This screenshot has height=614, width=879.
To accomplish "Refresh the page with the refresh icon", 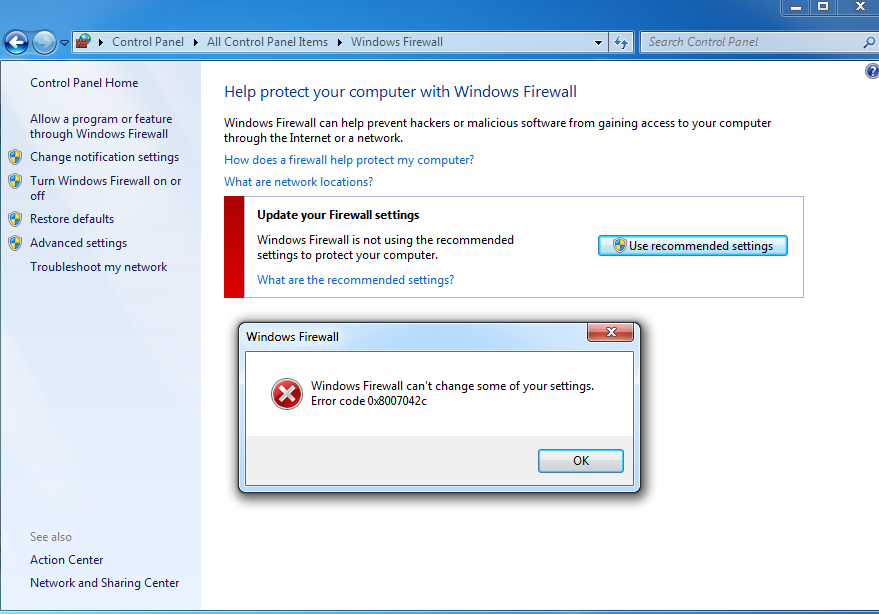I will tap(621, 42).
